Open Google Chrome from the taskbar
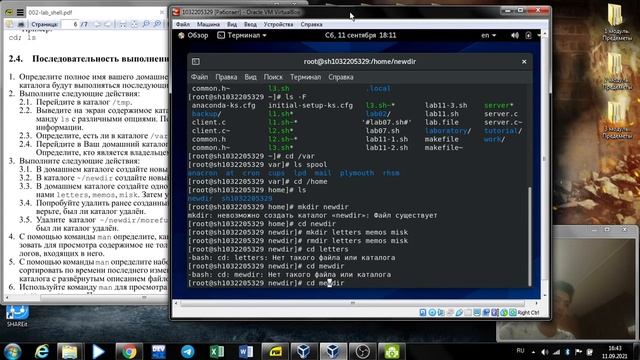This screenshot has height=360, width=640. pos(129,351)
